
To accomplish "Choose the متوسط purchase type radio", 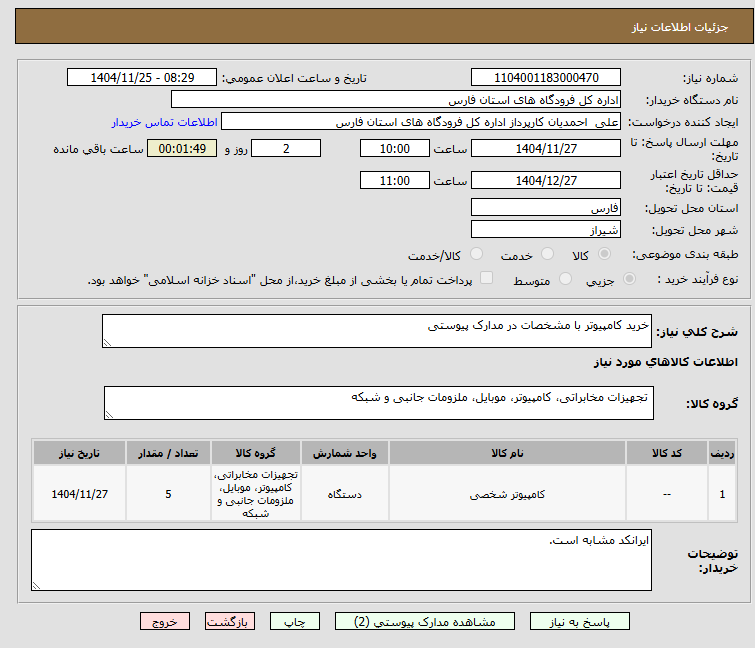I will coord(565,279).
